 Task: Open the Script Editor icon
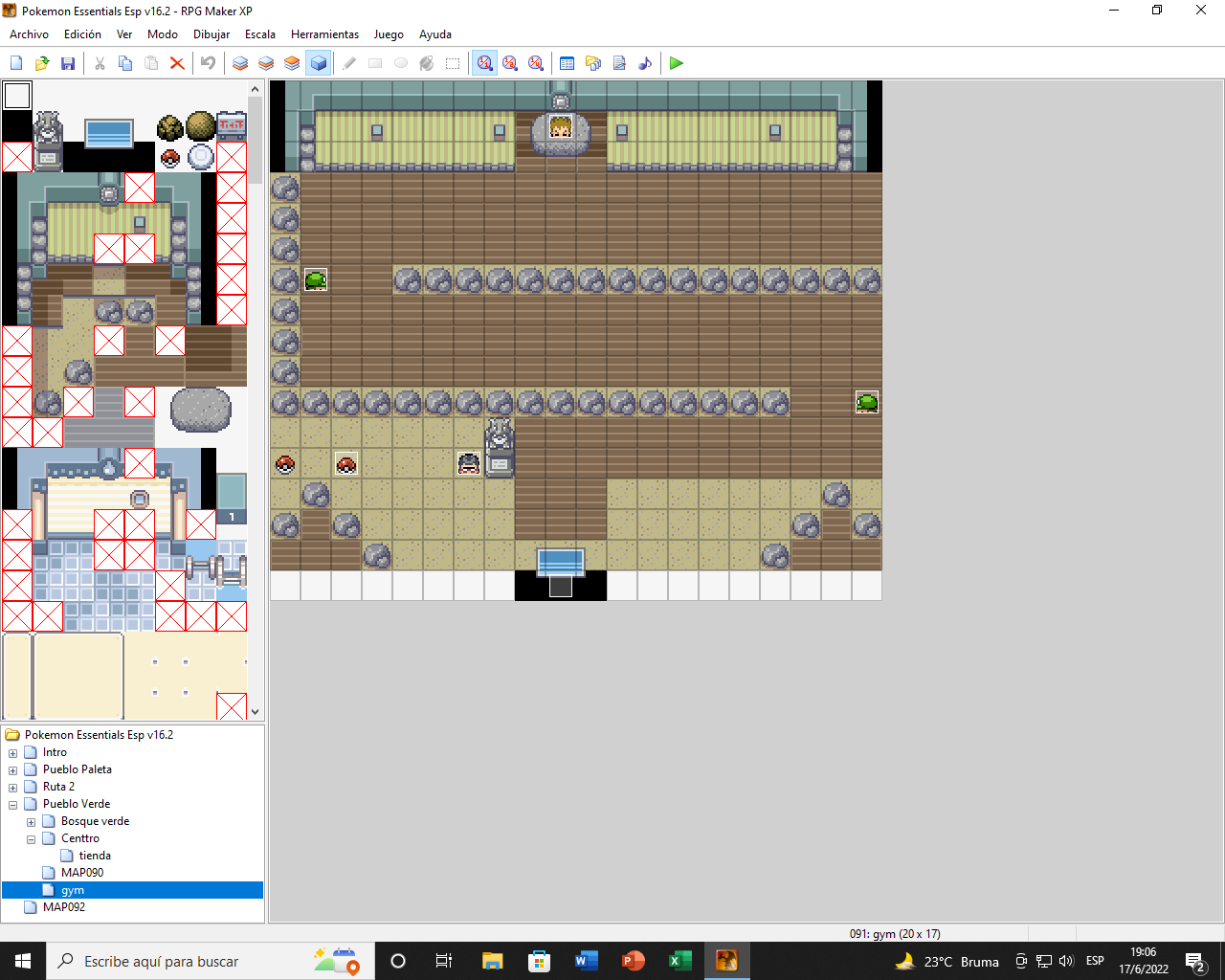point(619,63)
